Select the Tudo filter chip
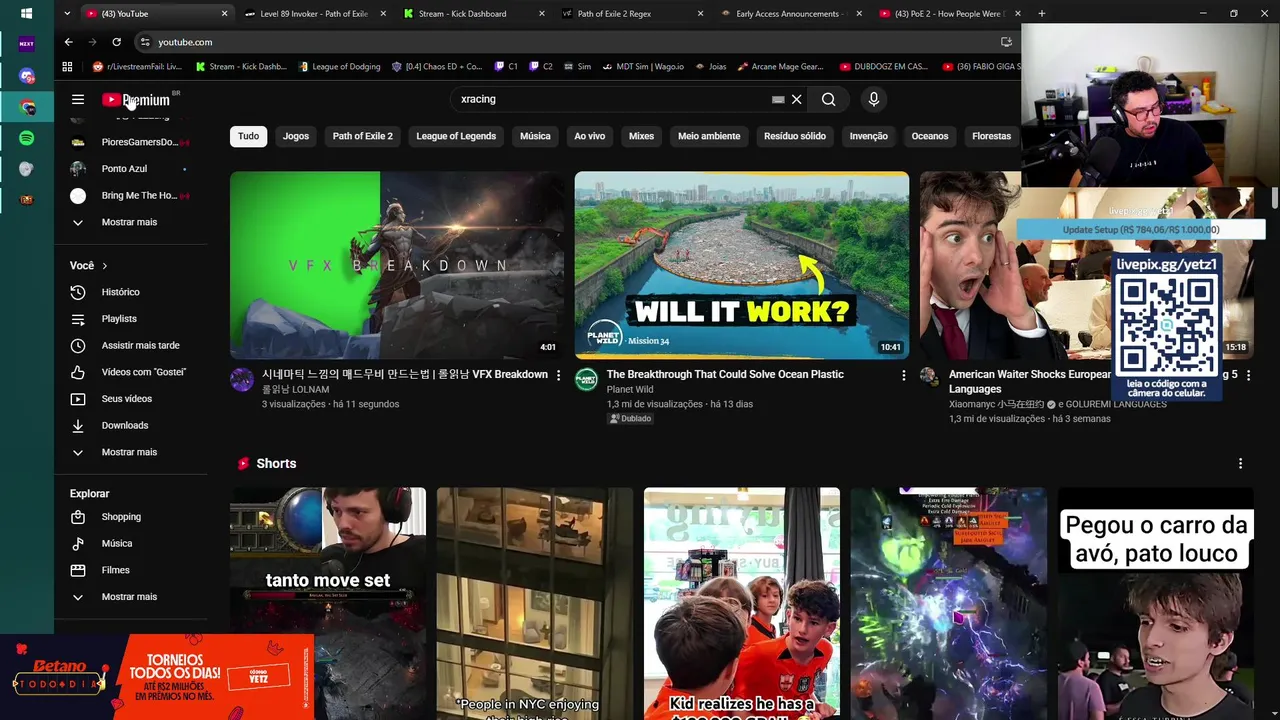The image size is (1280, 720). (x=248, y=136)
